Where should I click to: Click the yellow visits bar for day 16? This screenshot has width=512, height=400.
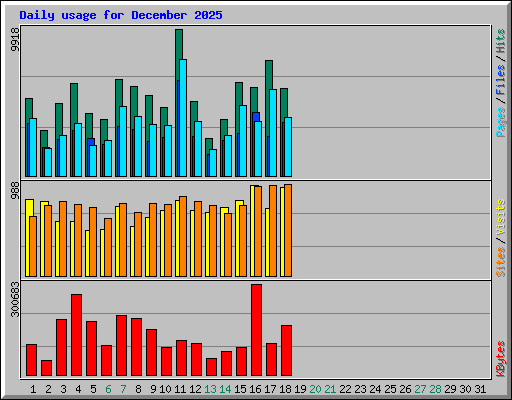[253, 231]
